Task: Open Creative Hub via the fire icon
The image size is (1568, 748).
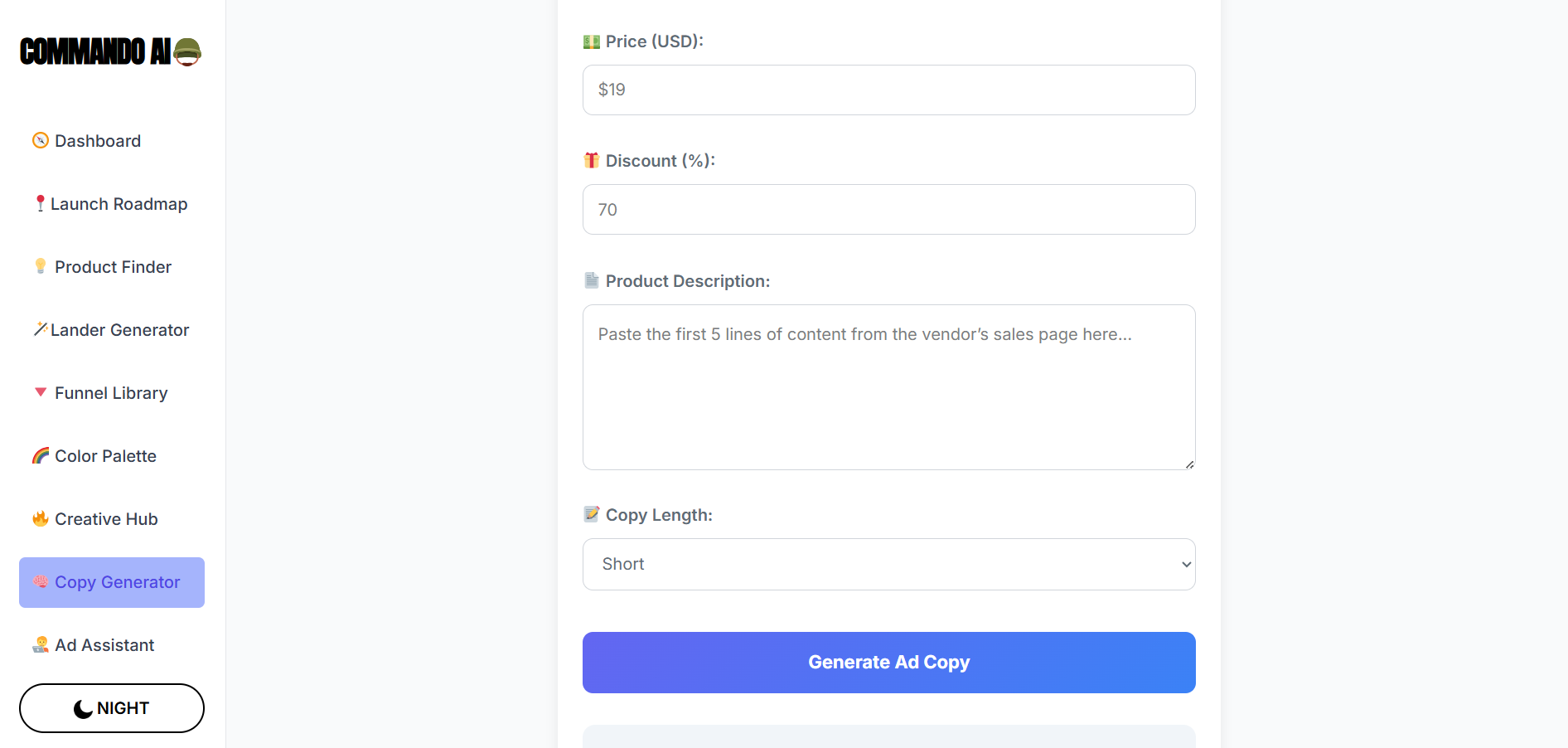Action: coord(40,518)
